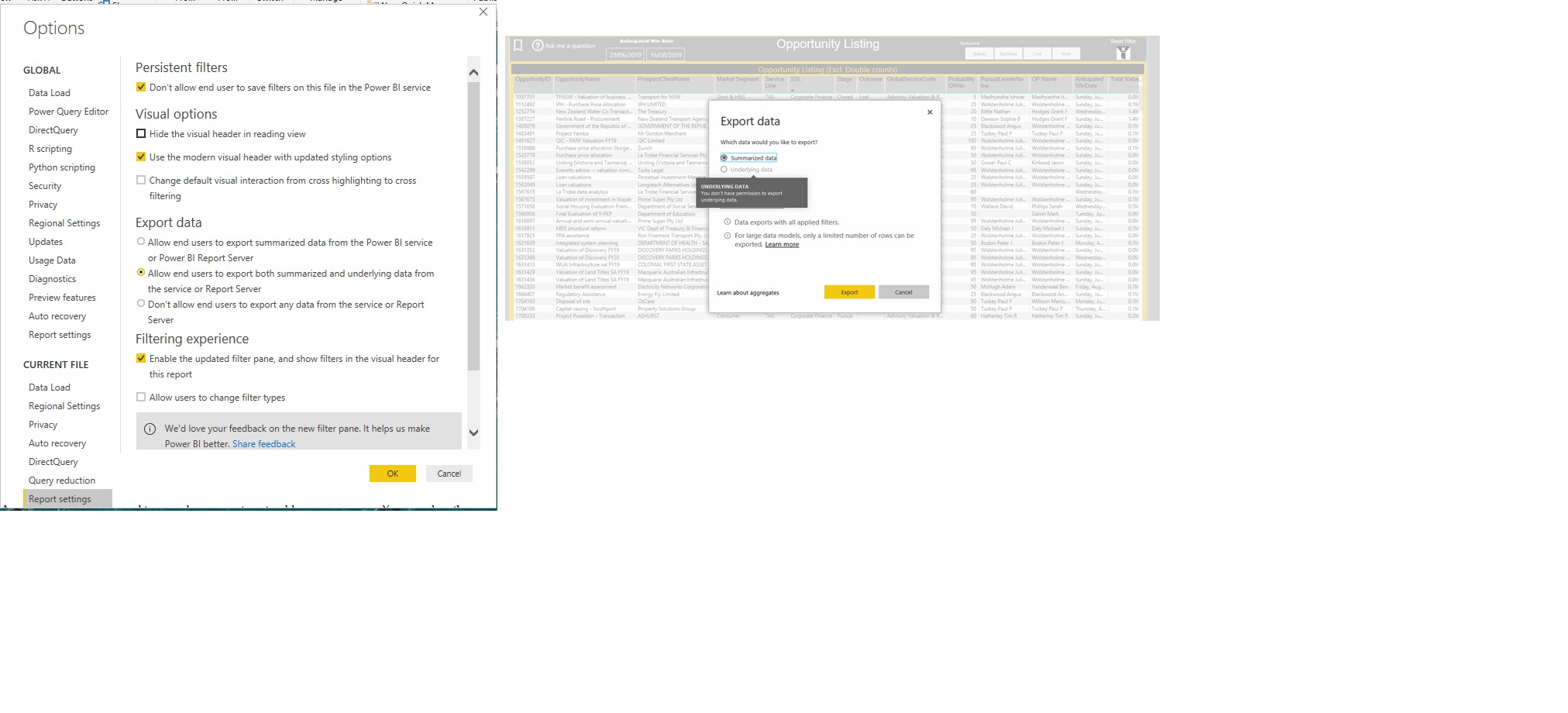1568x713 pixels.
Task: Select Allow export summarized data only option
Action: coord(141,241)
